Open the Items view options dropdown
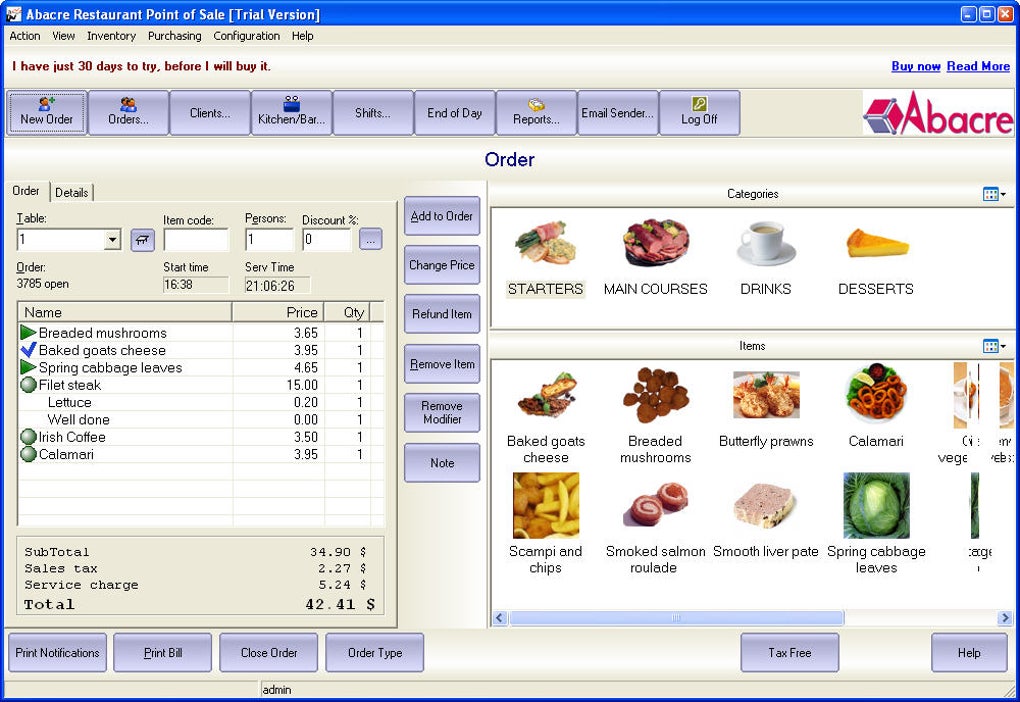 click(x=994, y=346)
